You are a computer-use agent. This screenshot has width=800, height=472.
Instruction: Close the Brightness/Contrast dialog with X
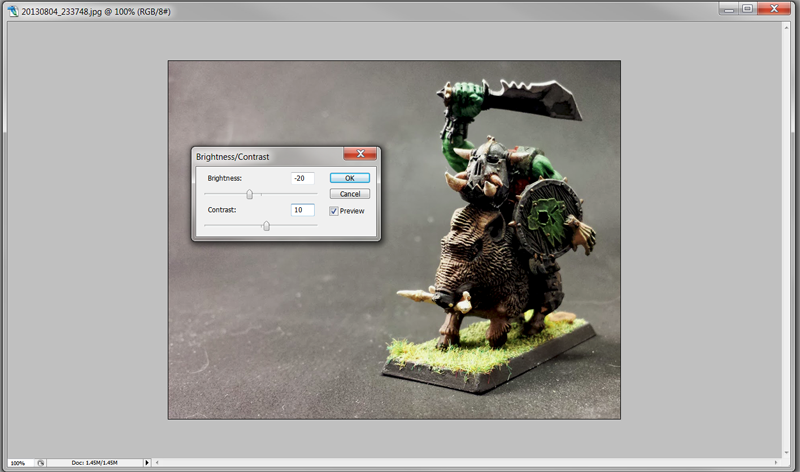coord(359,155)
